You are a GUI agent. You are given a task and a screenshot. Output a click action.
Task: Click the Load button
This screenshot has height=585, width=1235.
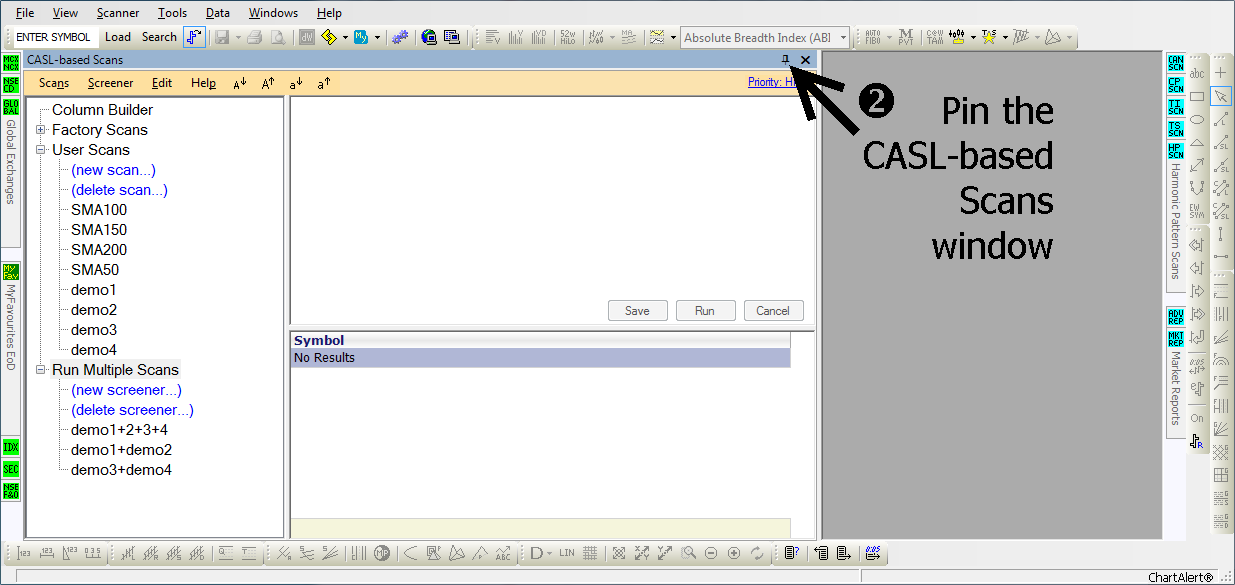[118, 37]
